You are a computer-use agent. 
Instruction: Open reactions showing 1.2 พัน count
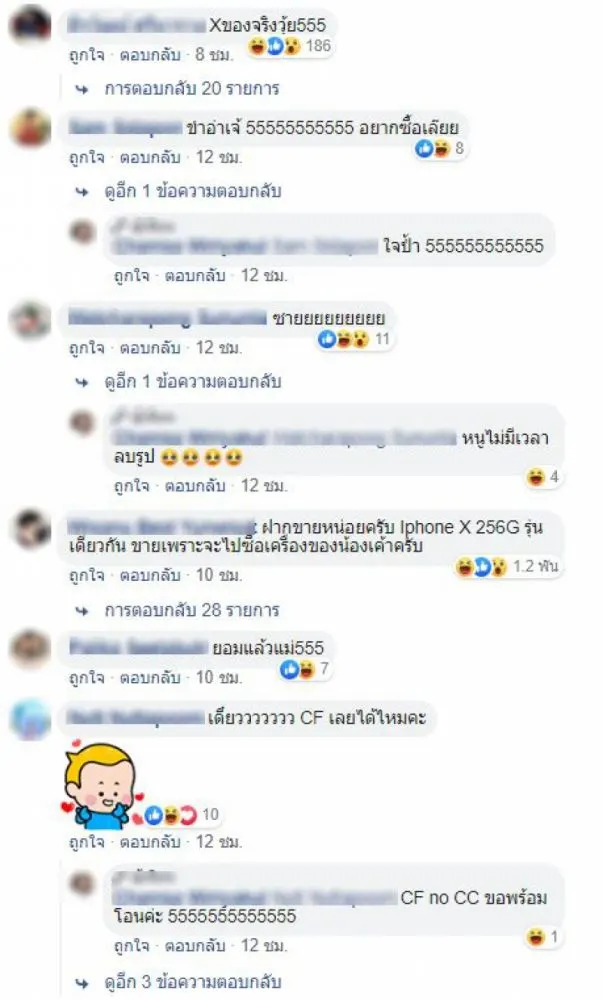(x=507, y=566)
